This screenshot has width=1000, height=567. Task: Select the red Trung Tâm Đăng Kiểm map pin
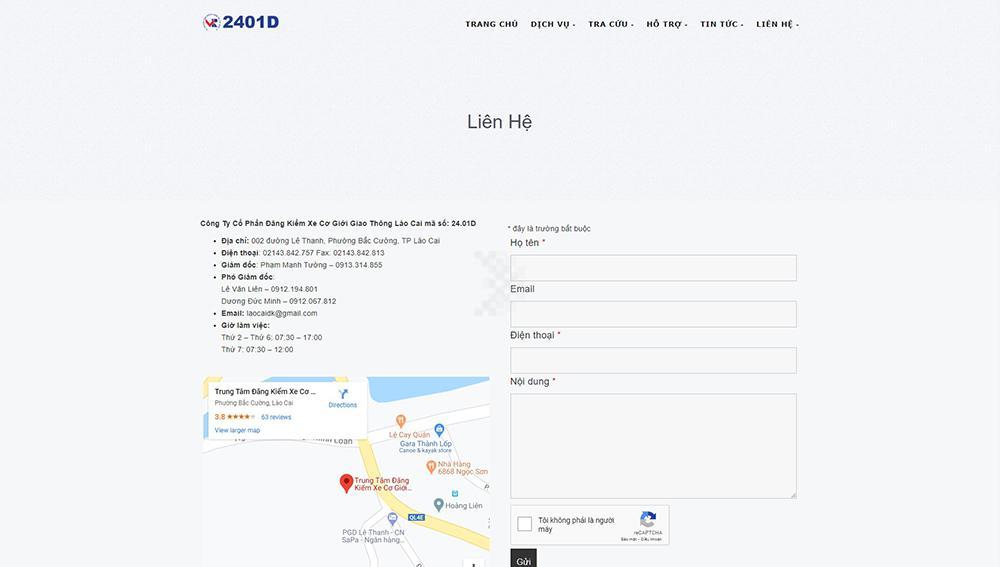click(x=346, y=483)
